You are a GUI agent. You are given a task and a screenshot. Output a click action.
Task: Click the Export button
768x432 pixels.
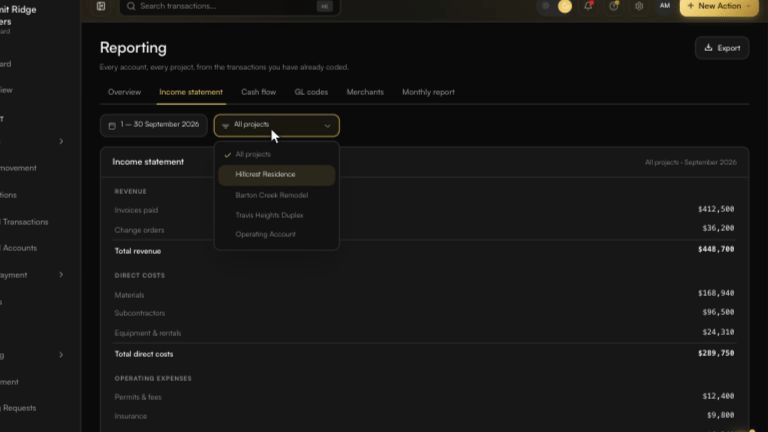coord(722,48)
